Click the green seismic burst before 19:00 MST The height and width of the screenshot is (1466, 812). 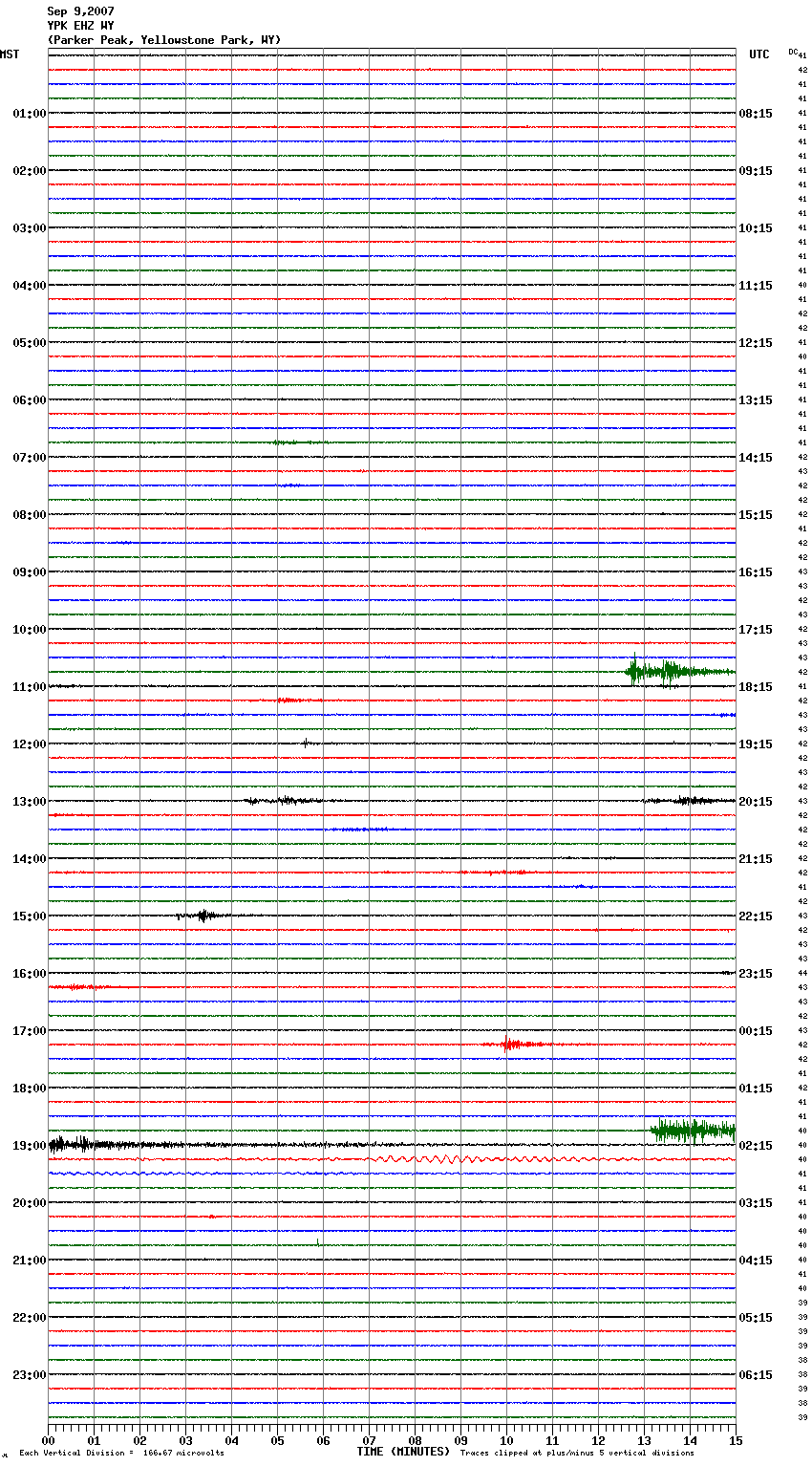pos(693,1131)
